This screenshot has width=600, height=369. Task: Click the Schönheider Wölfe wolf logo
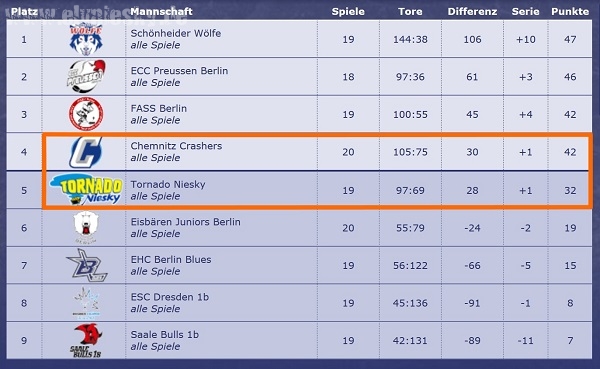point(86,39)
